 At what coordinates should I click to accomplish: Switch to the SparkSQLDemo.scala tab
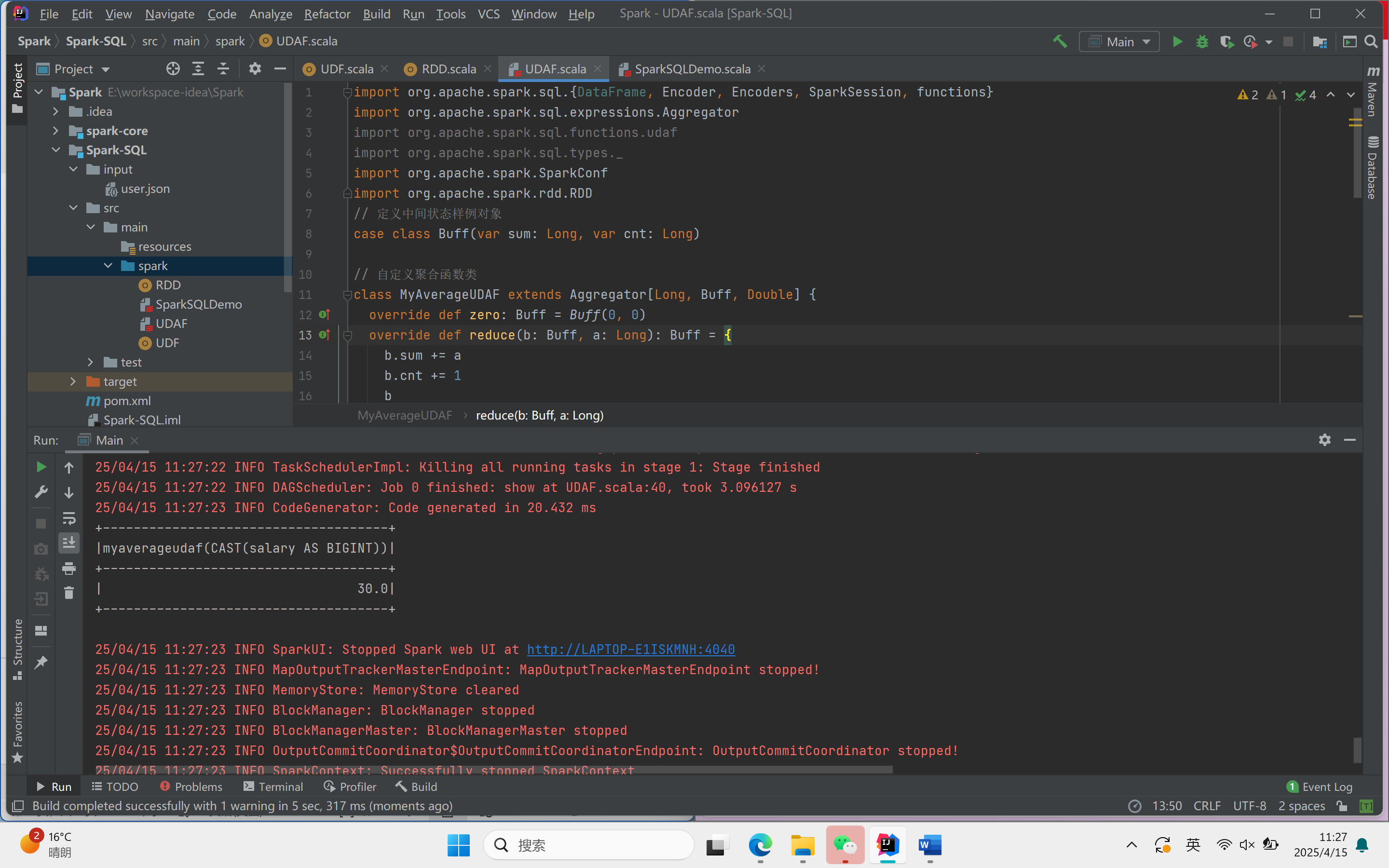[x=692, y=69]
